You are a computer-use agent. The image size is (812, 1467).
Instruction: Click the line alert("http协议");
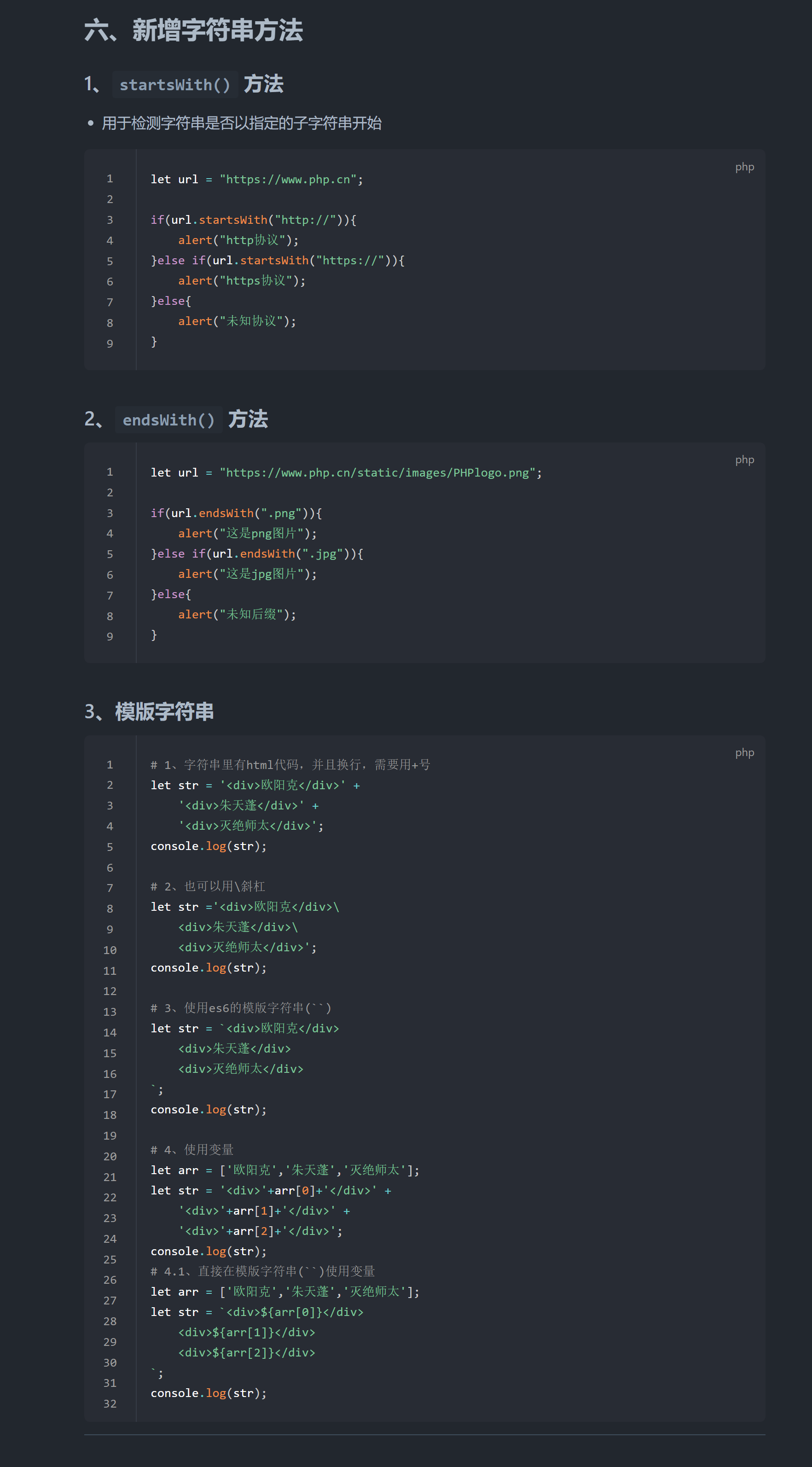(x=238, y=240)
